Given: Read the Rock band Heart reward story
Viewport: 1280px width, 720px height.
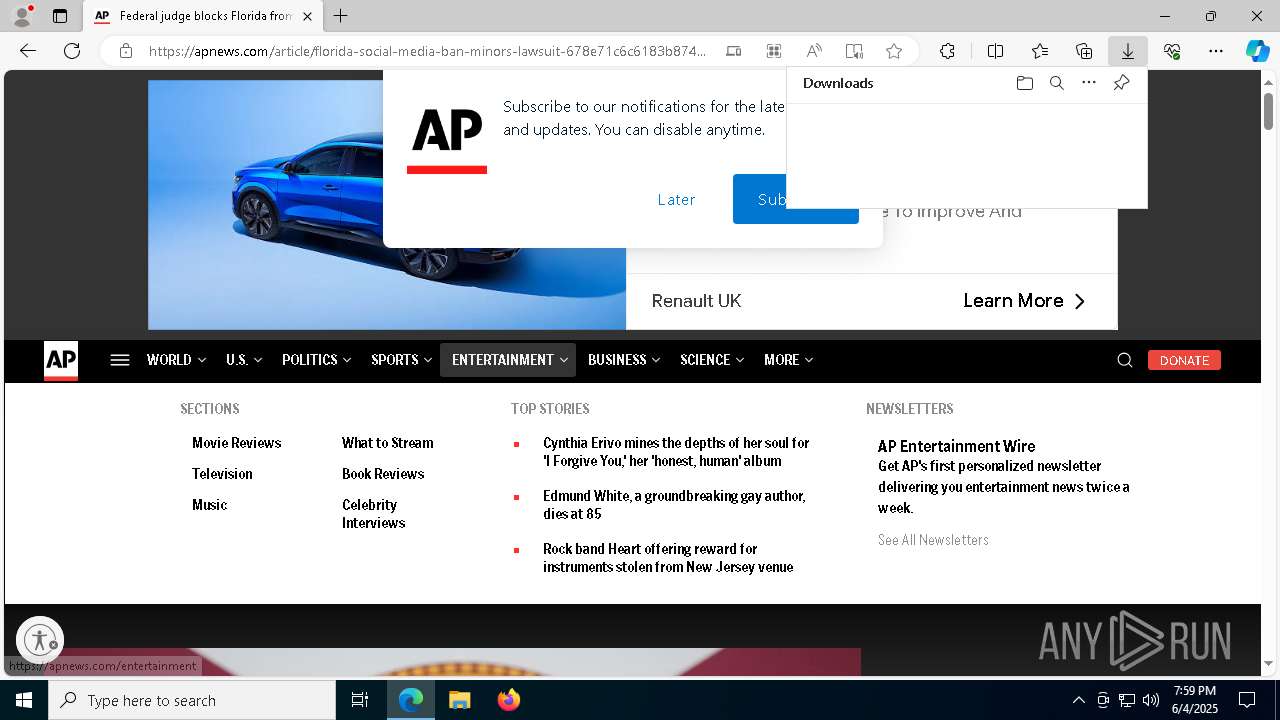Looking at the screenshot, I should tap(668, 558).
